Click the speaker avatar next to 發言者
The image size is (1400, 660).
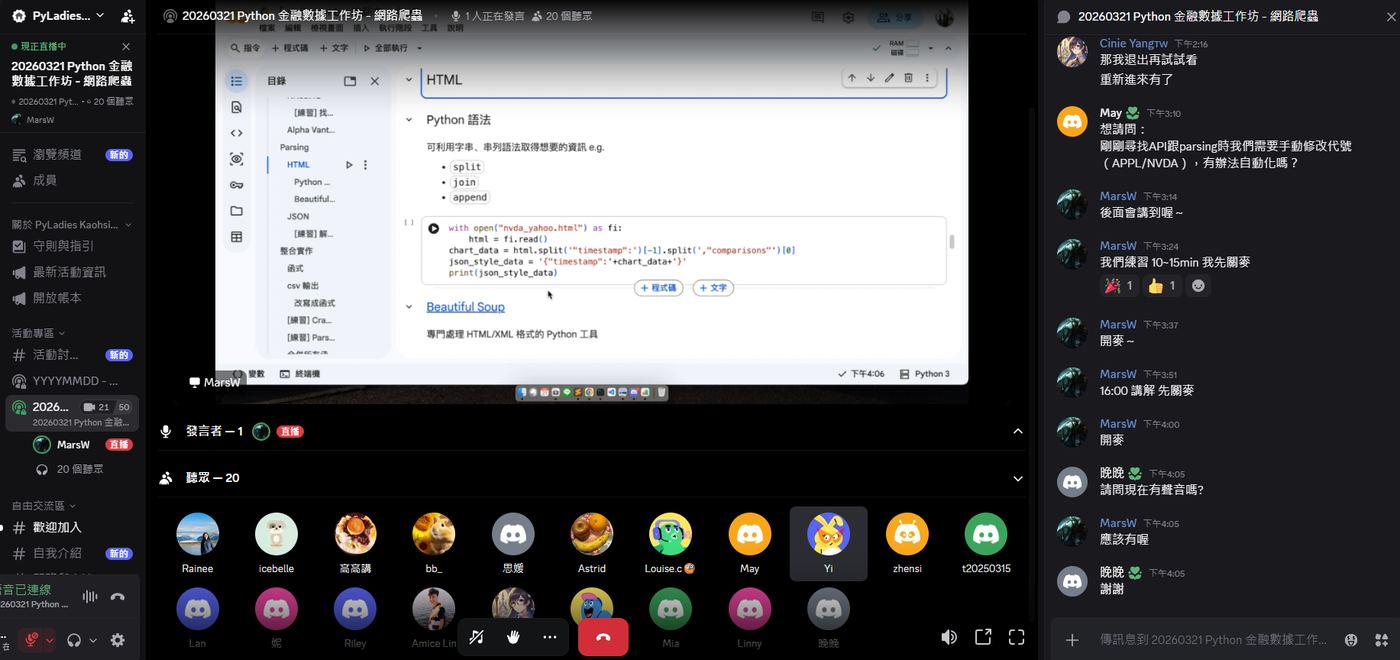click(x=261, y=431)
